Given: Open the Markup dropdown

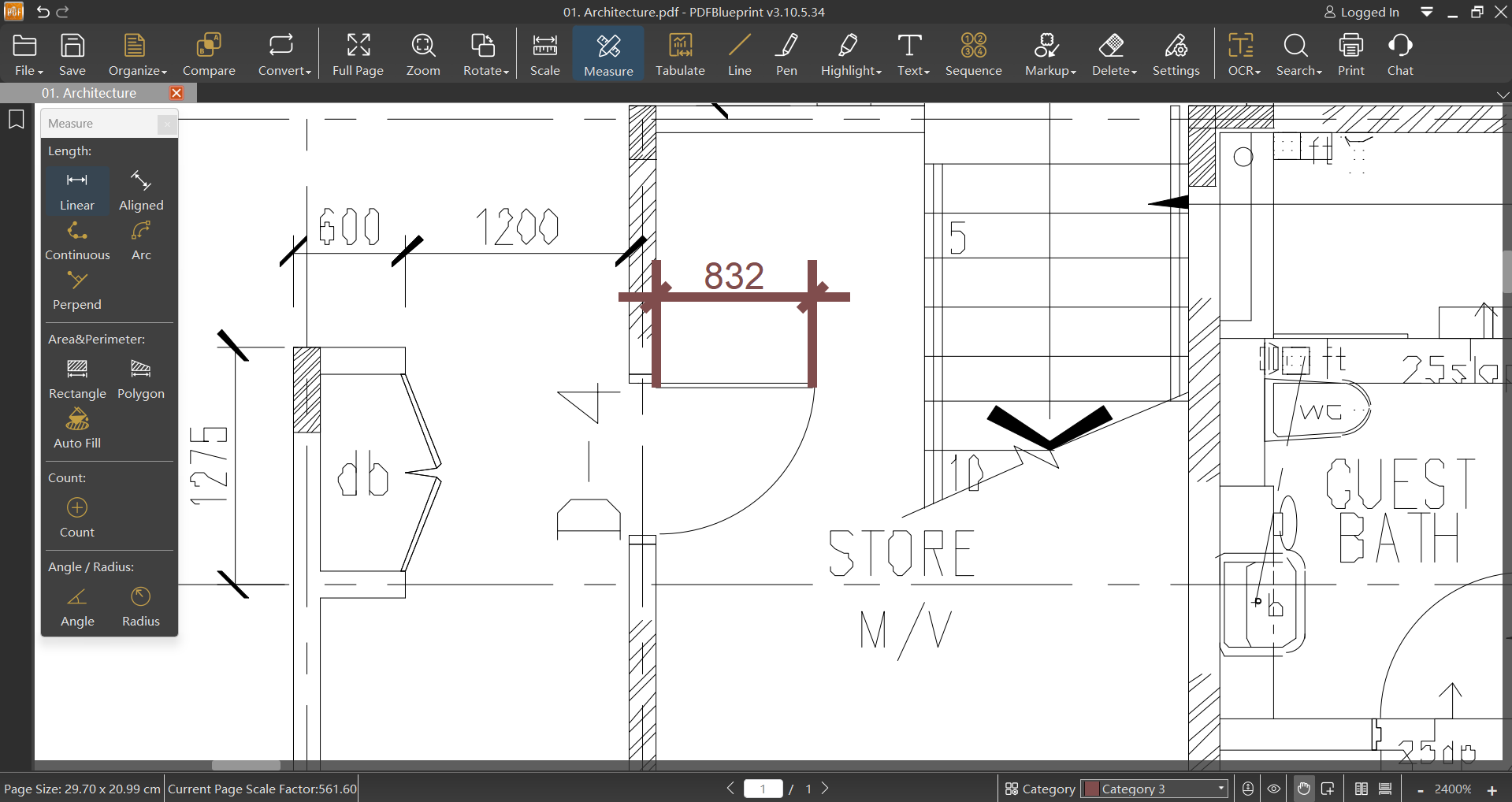Looking at the screenshot, I should pos(1049,54).
